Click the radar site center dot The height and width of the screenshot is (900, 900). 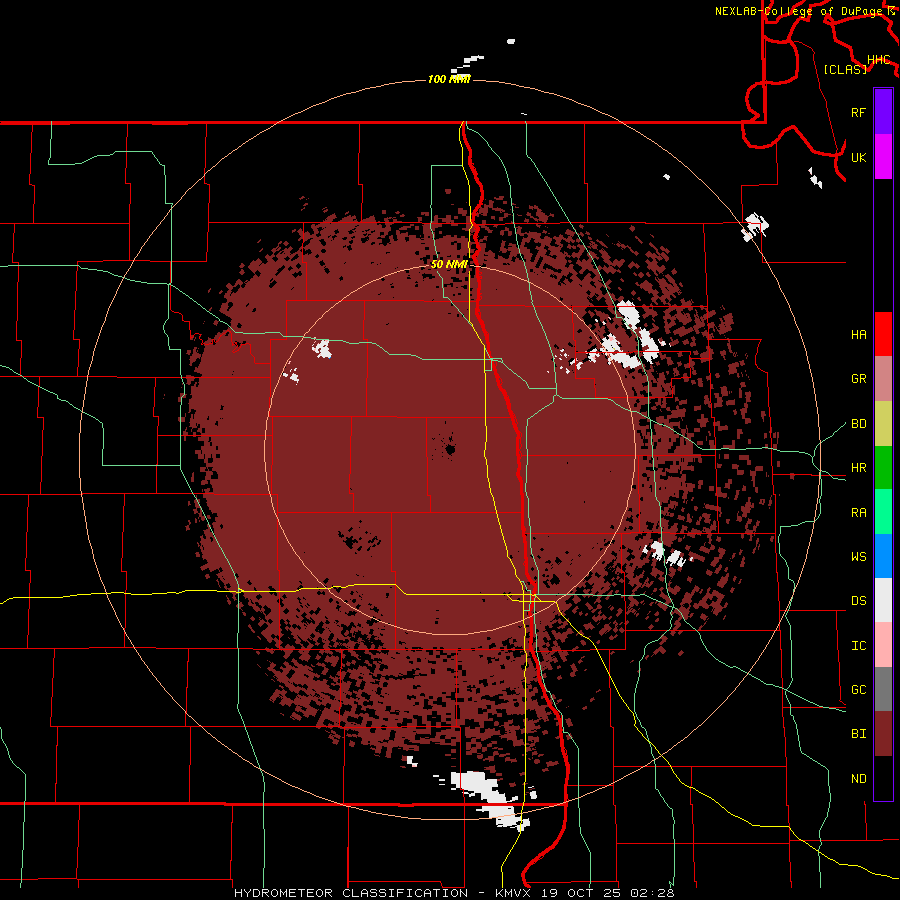click(451, 449)
